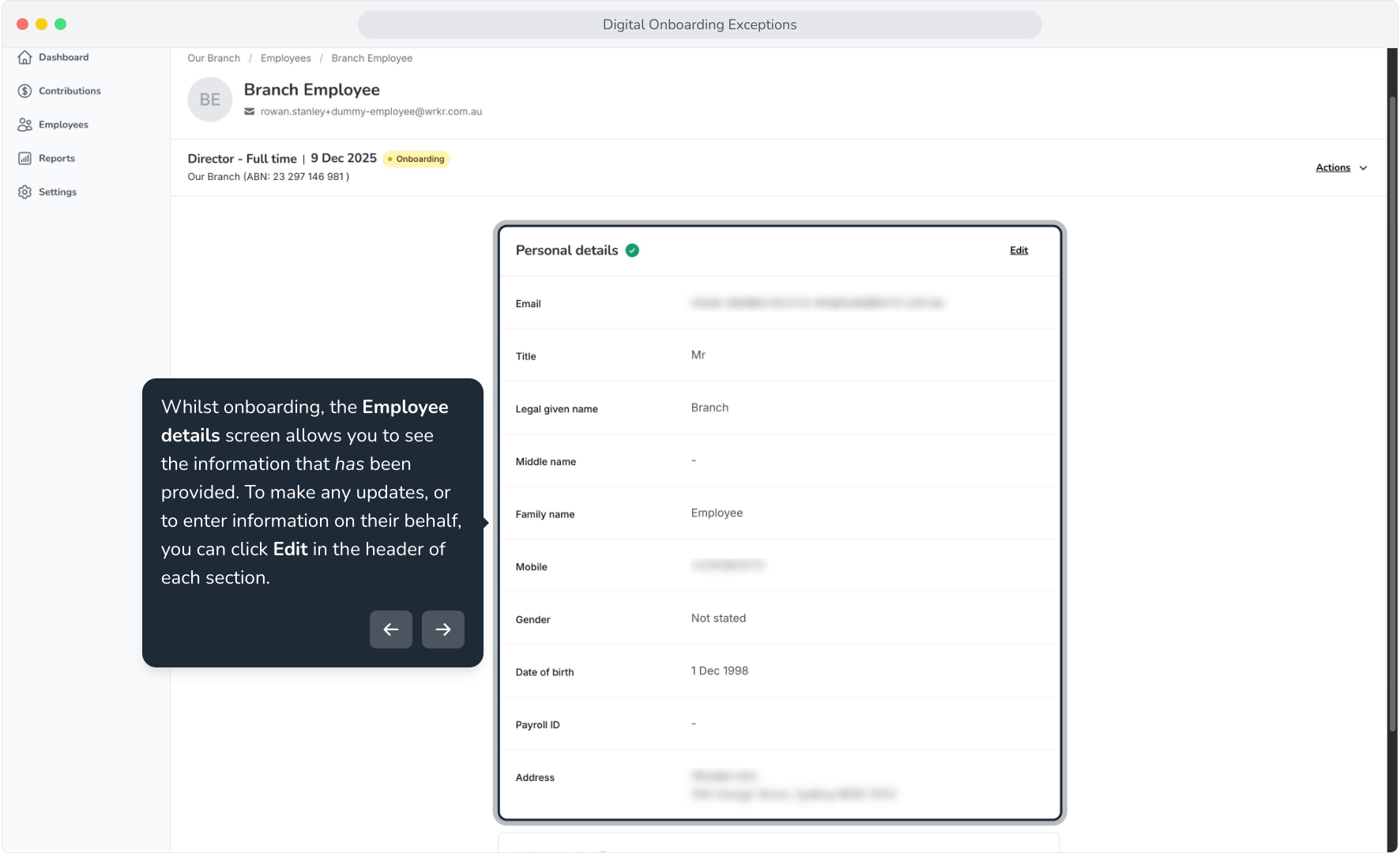This screenshot has width=1400, height=853.
Task: Edit the Personal details section
Action: (1019, 250)
